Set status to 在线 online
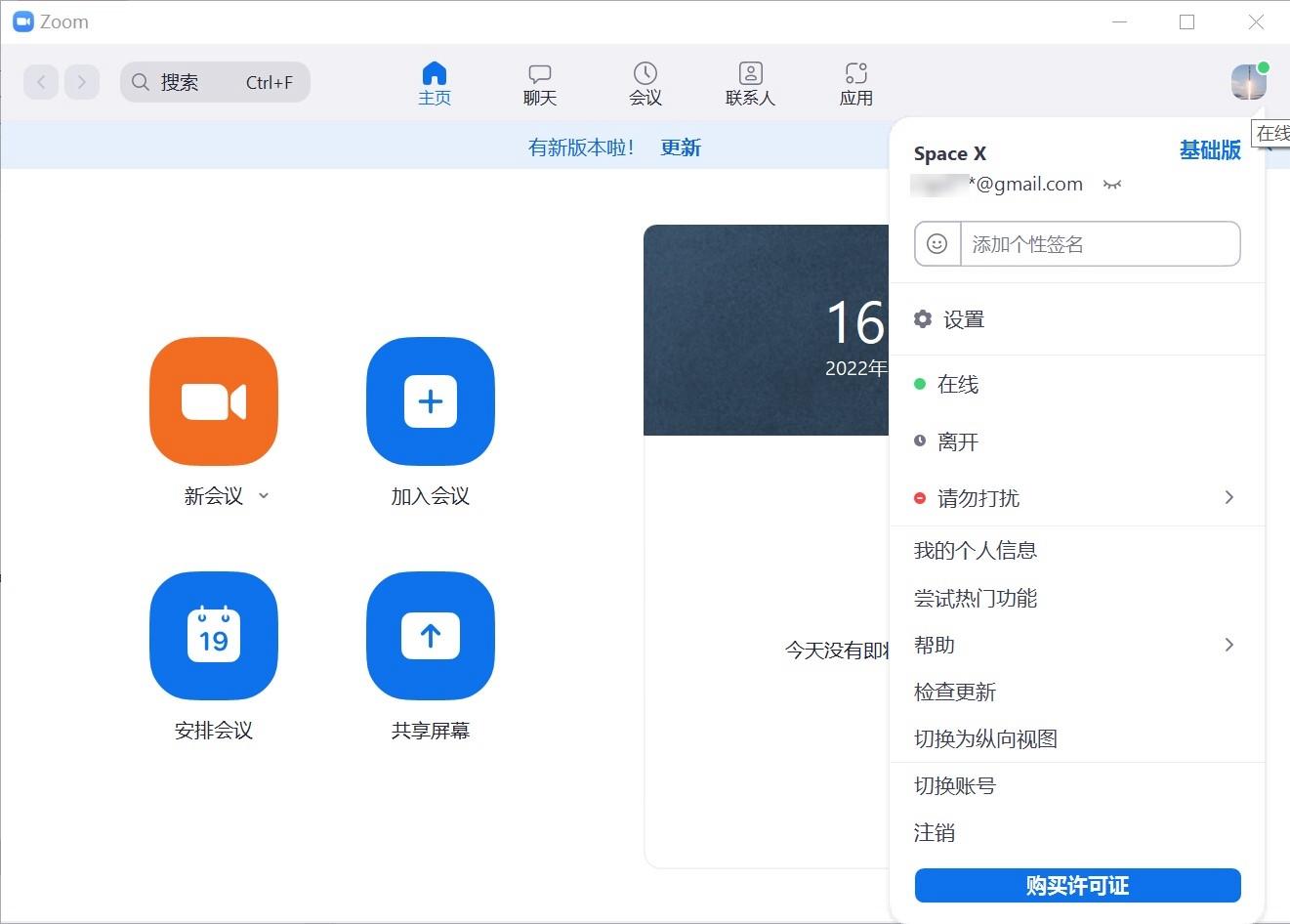 pos(956,384)
